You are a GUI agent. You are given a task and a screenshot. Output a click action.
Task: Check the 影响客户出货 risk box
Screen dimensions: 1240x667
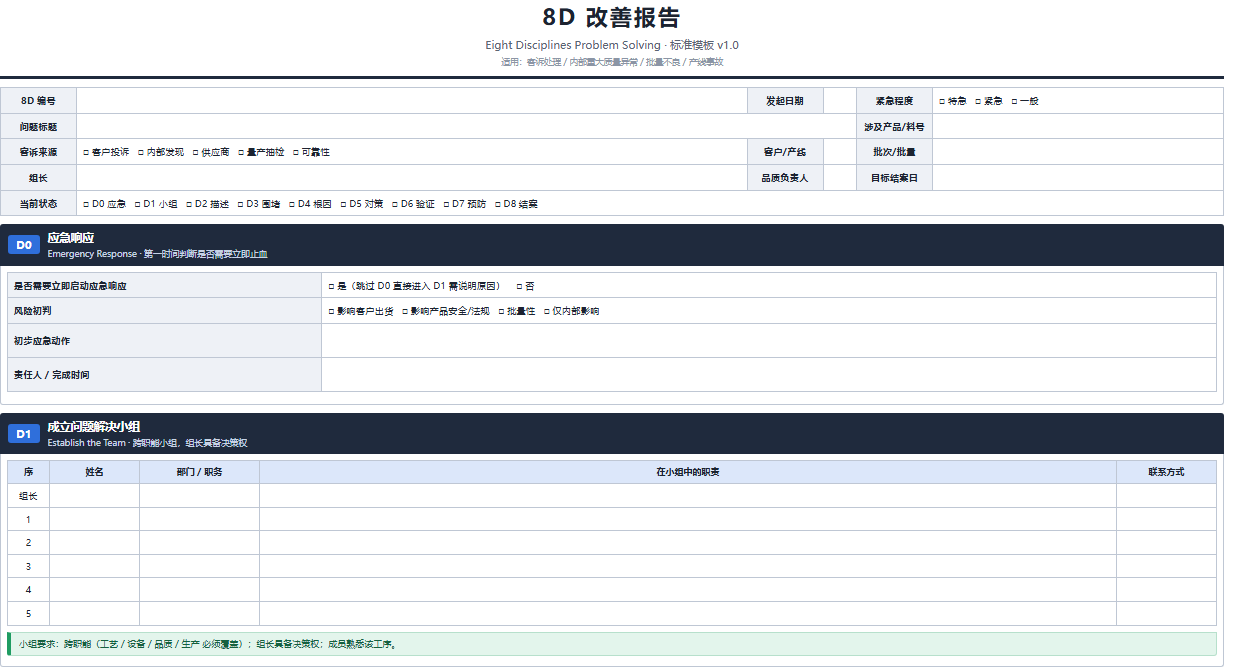coord(331,312)
